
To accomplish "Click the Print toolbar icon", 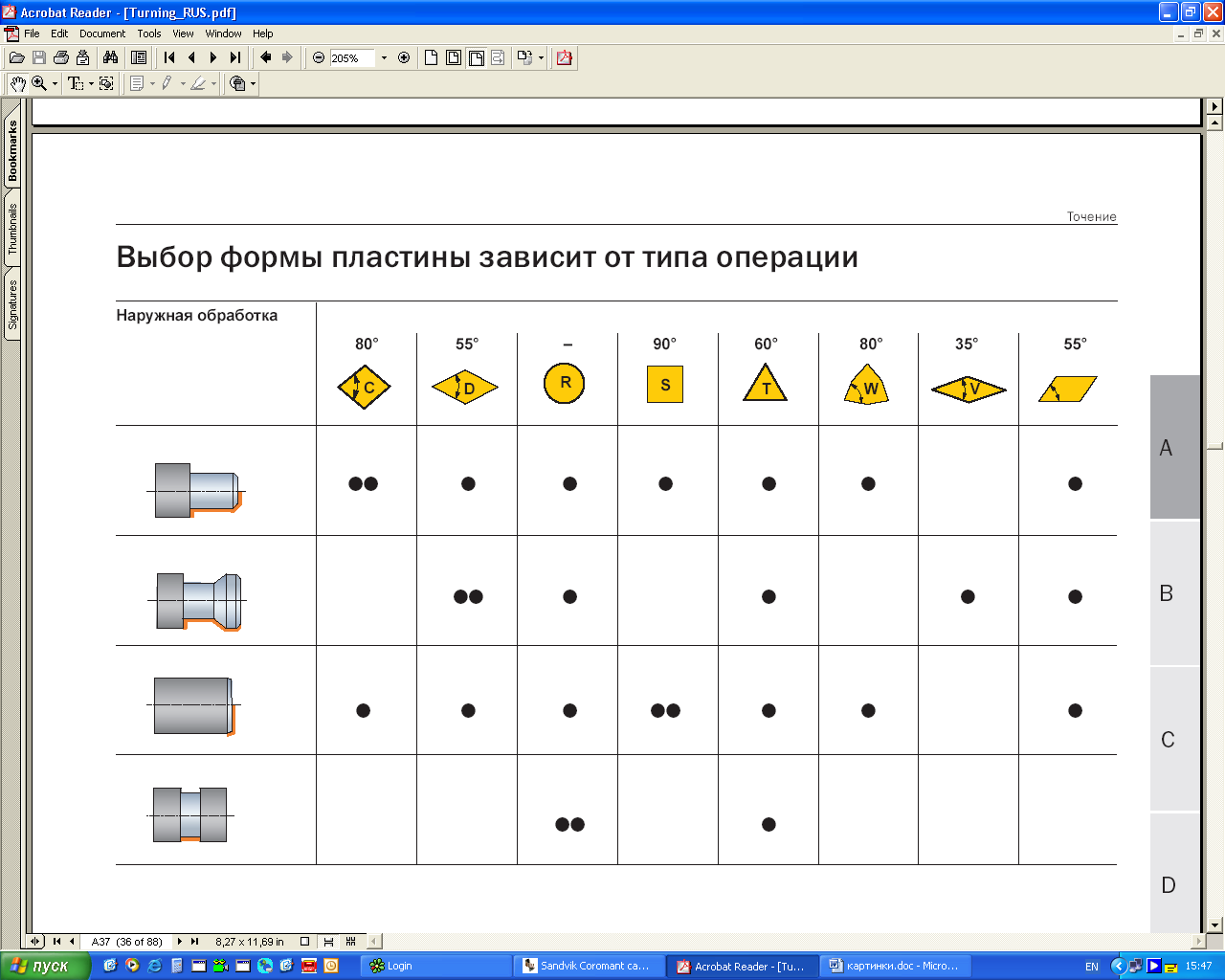I will (x=61, y=57).
